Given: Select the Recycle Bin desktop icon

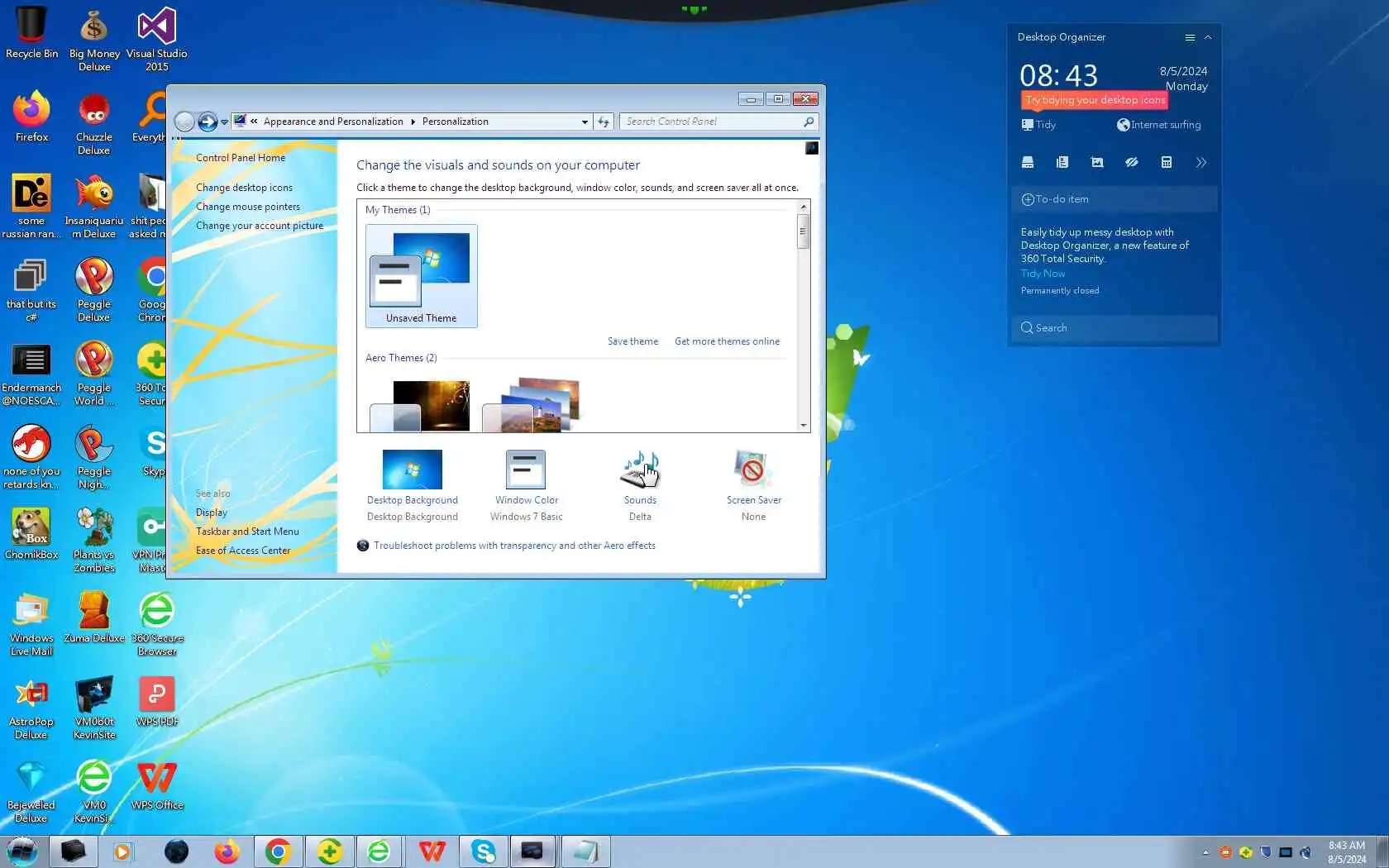Looking at the screenshot, I should (x=31, y=33).
